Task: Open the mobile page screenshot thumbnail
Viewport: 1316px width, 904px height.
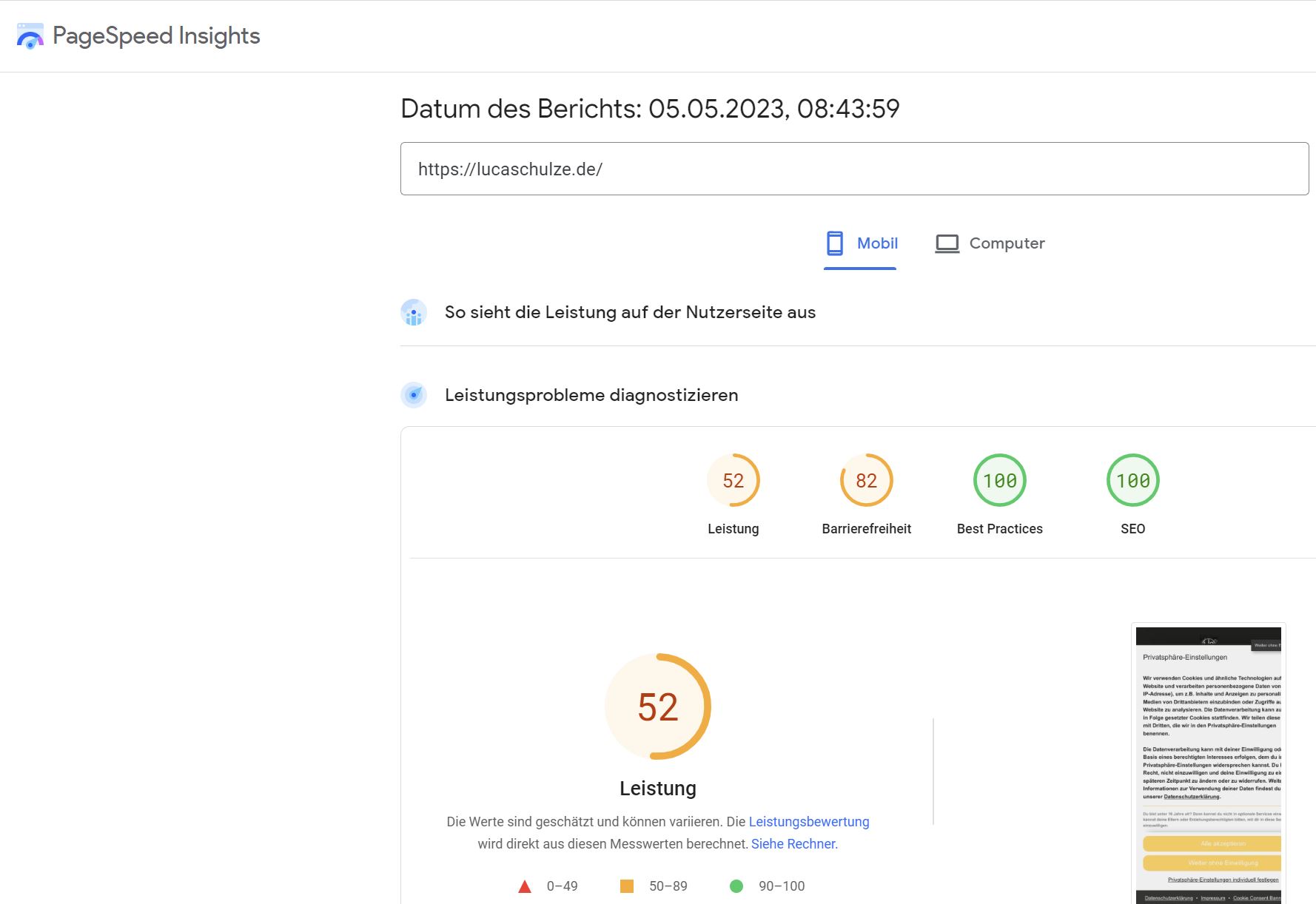Action: [1209, 765]
